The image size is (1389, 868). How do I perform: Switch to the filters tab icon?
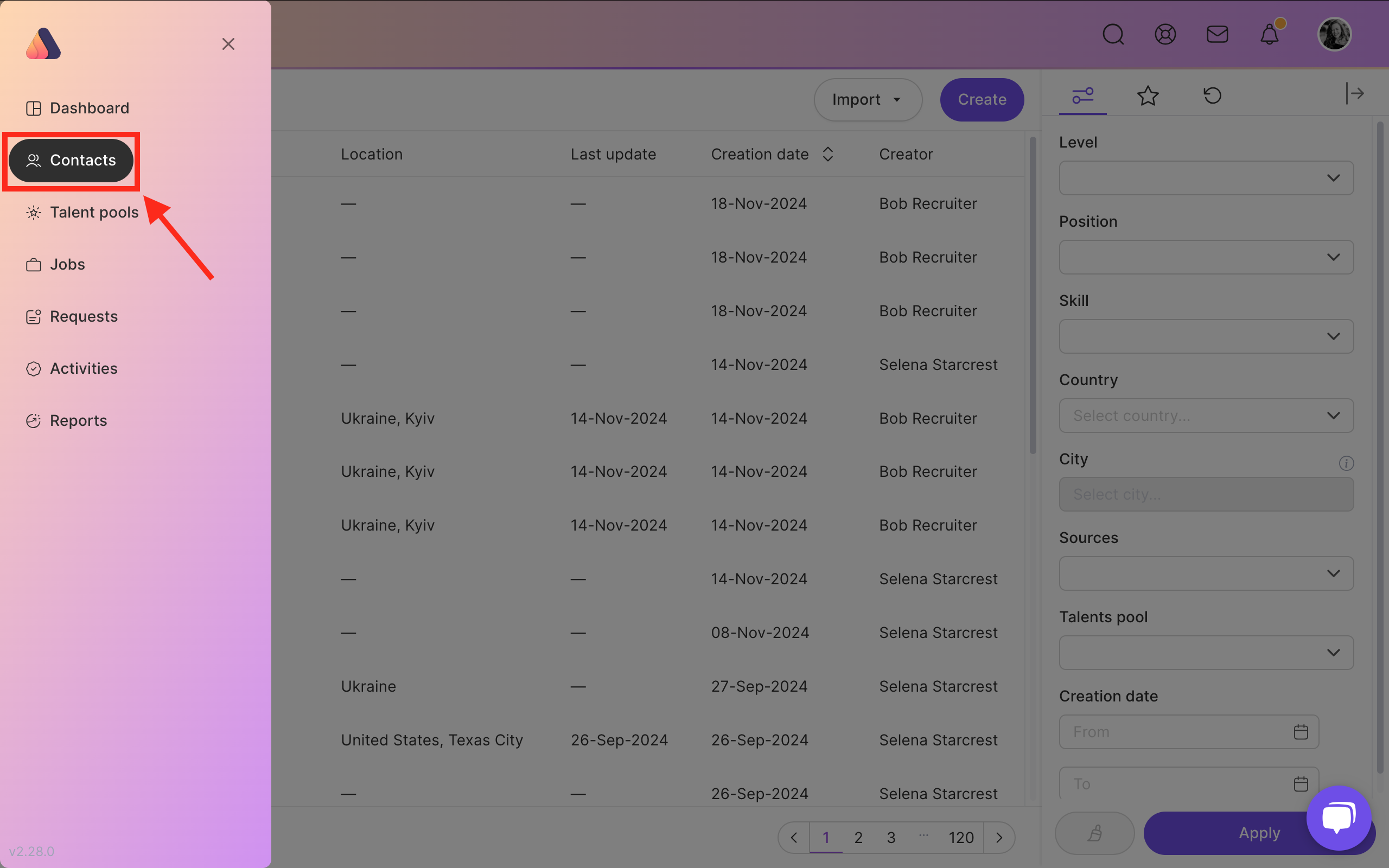[1083, 95]
